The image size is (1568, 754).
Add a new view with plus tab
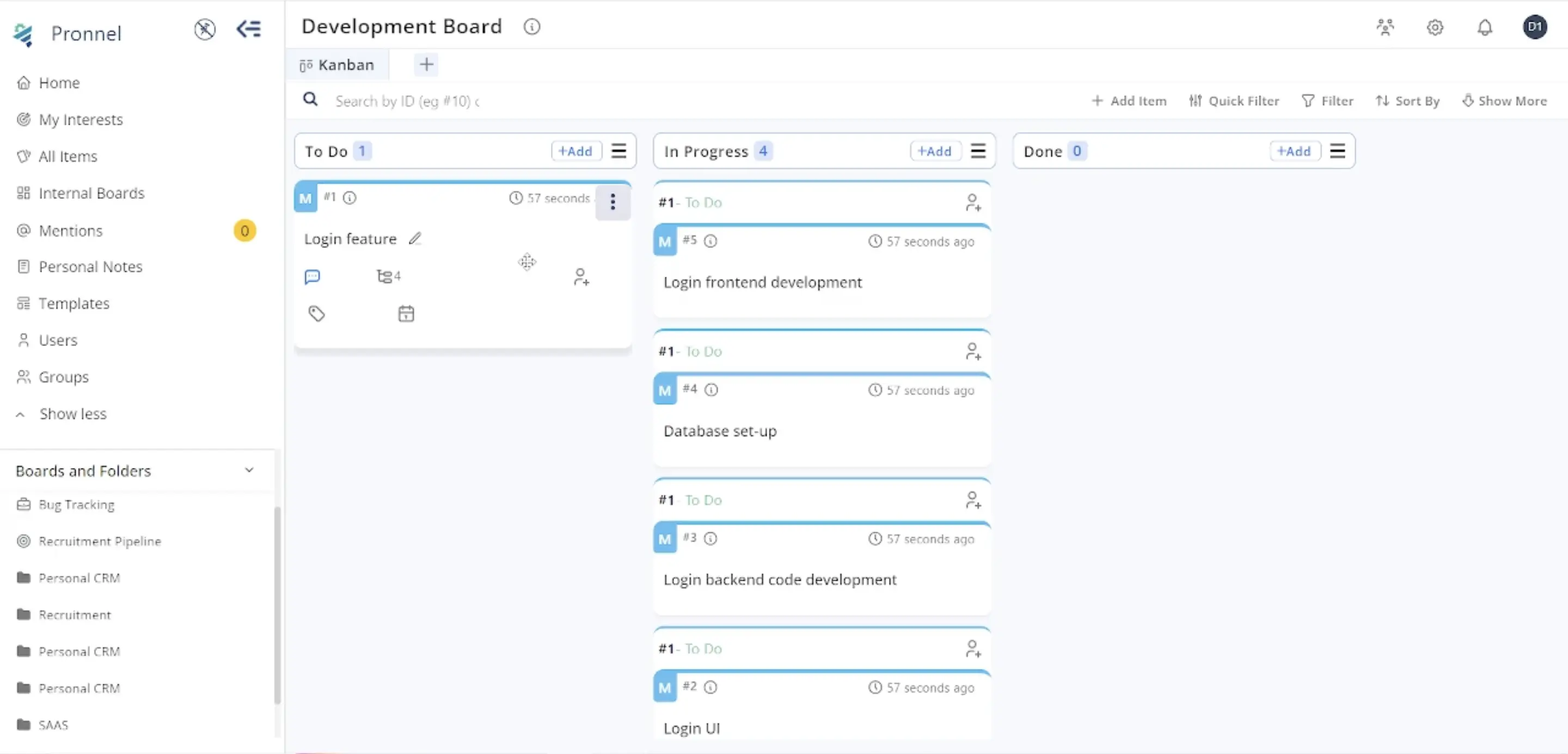click(426, 64)
